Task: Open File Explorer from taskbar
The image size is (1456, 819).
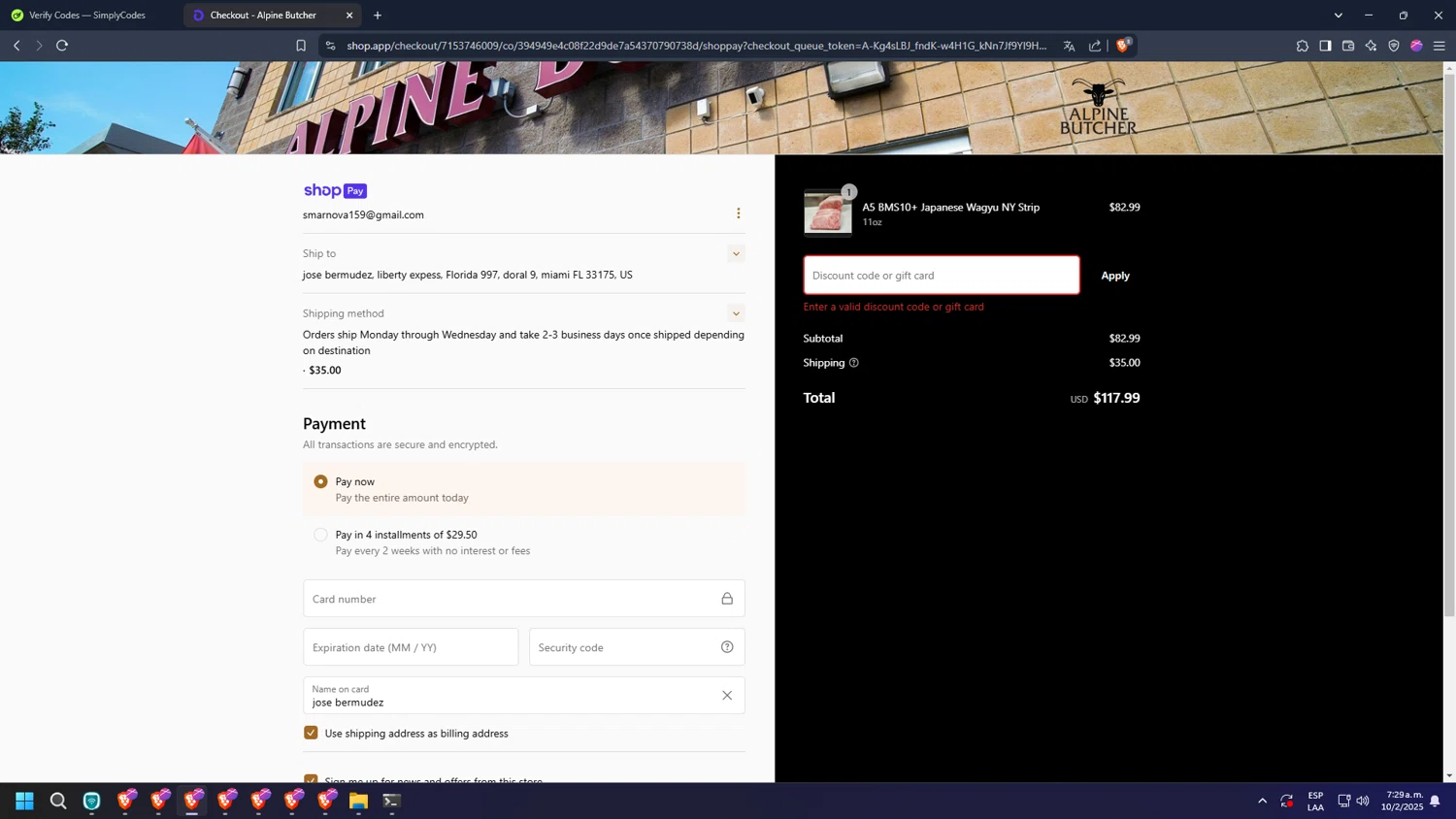Action: tap(359, 801)
